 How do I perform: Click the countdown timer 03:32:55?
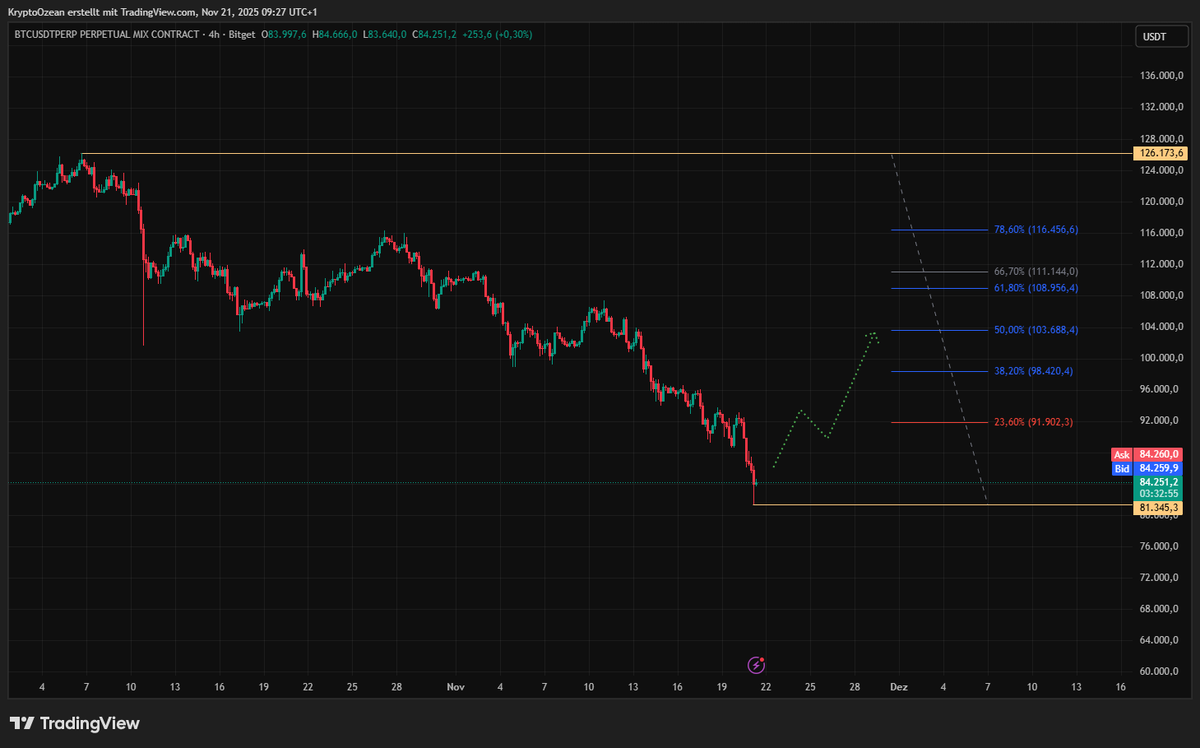pyautogui.click(x=1159, y=493)
